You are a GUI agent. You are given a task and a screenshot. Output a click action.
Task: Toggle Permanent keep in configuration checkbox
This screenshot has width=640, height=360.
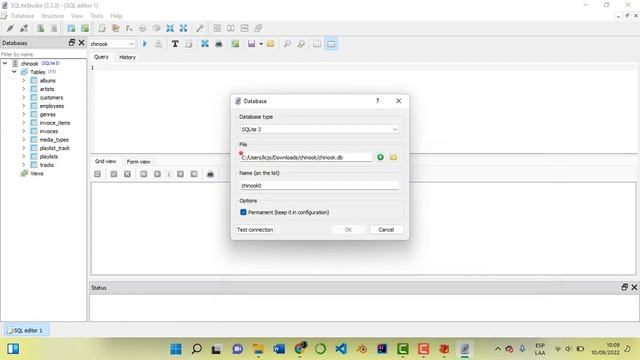point(244,212)
